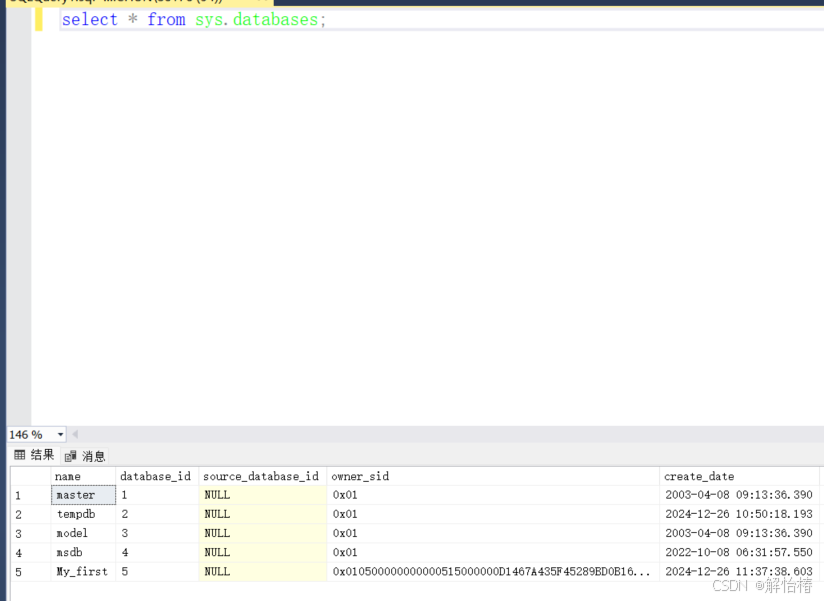Image resolution: width=824 pixels, height=601 pixels.
Task: Select the 'tempdb' name cell
Action: (84, 514)
